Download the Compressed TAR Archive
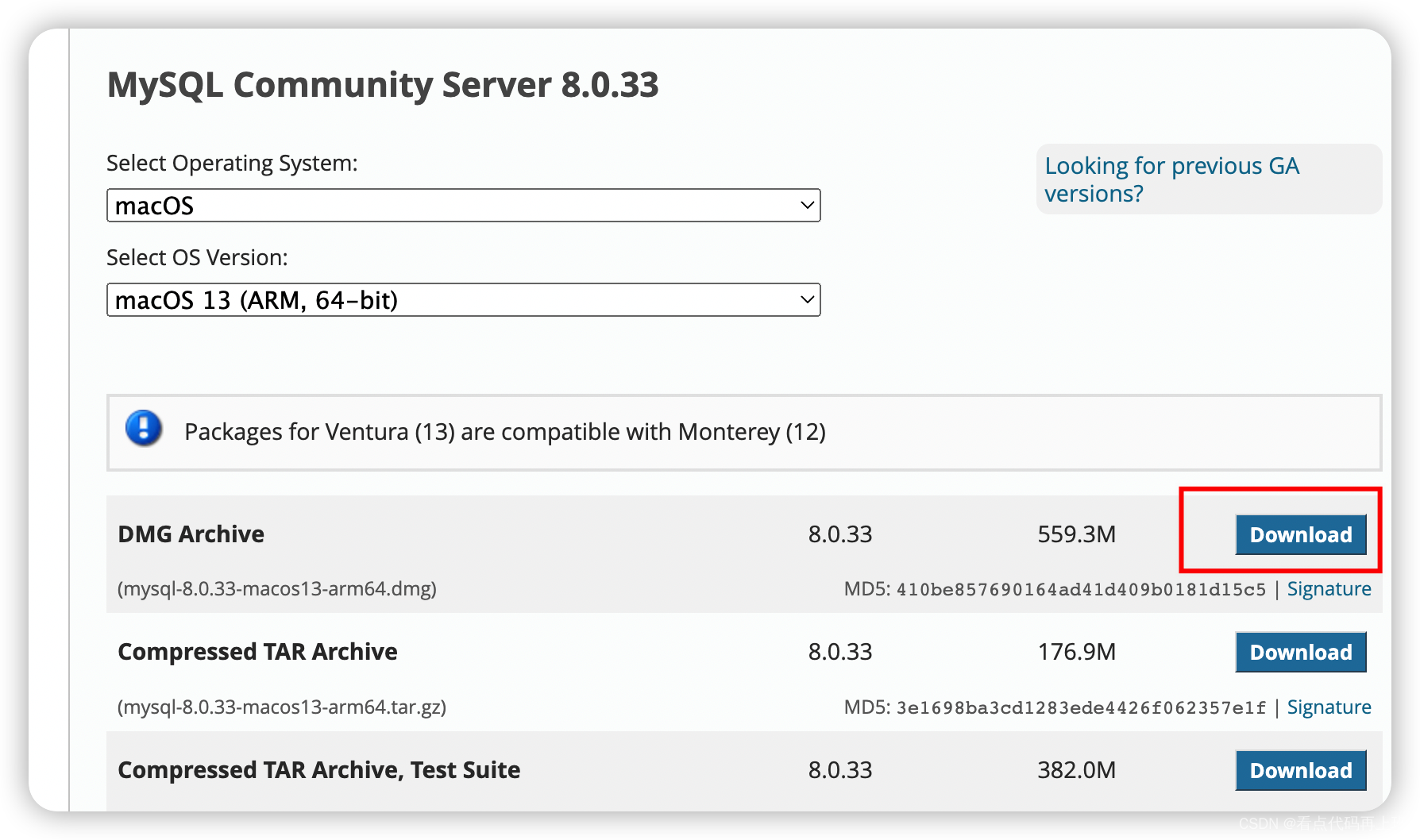1420x840 pixels. click(x=1300, y=652)
